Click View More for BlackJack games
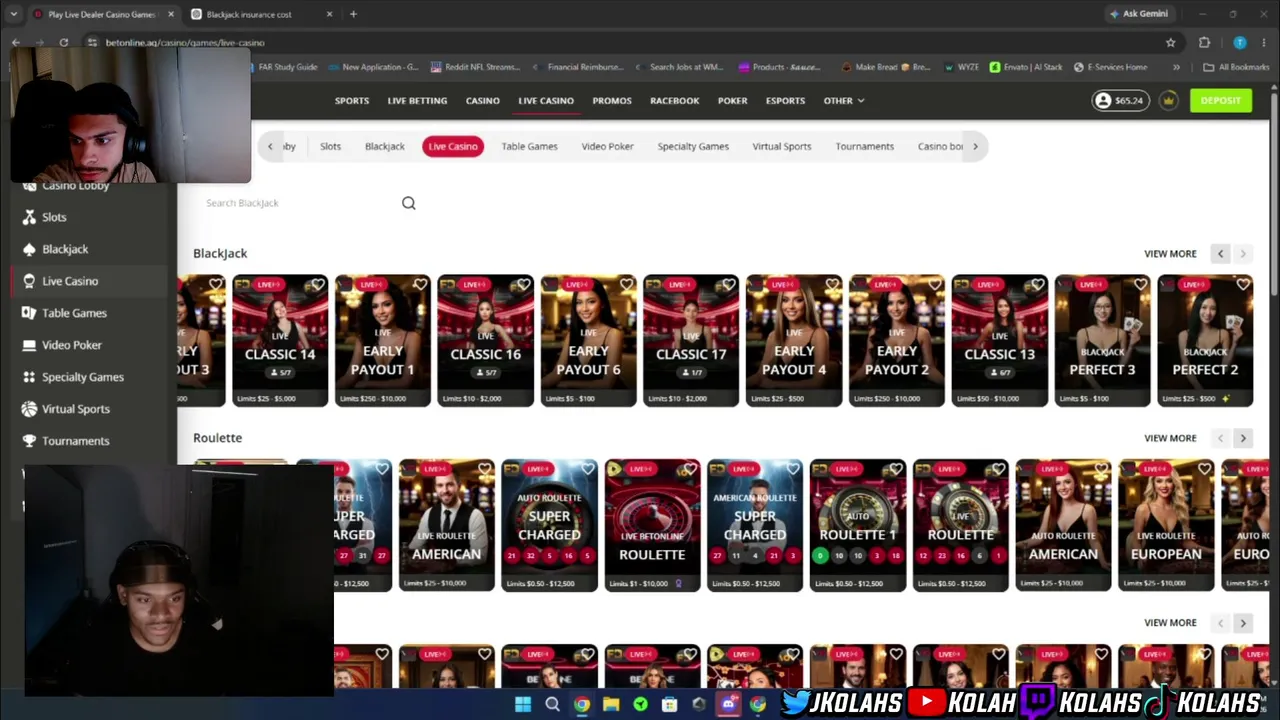 pyautogui.click(x=1170, y=254)
